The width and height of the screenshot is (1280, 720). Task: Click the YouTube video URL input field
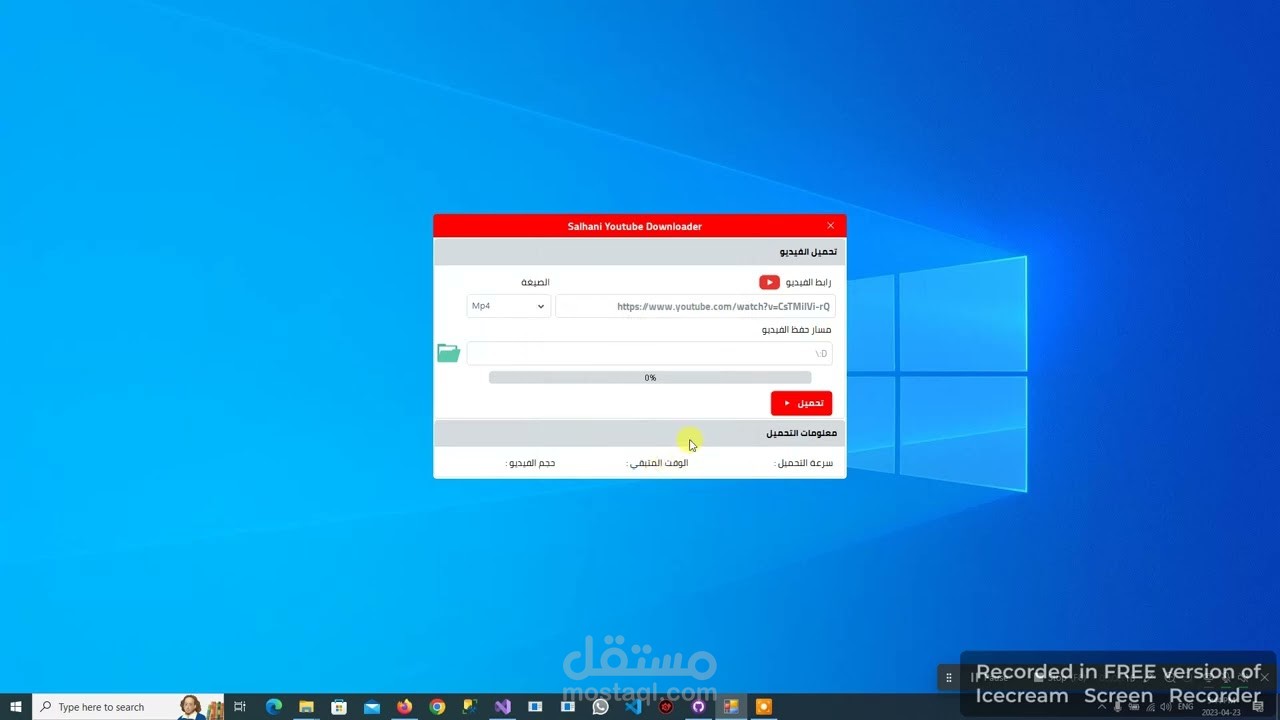point(695,306)
